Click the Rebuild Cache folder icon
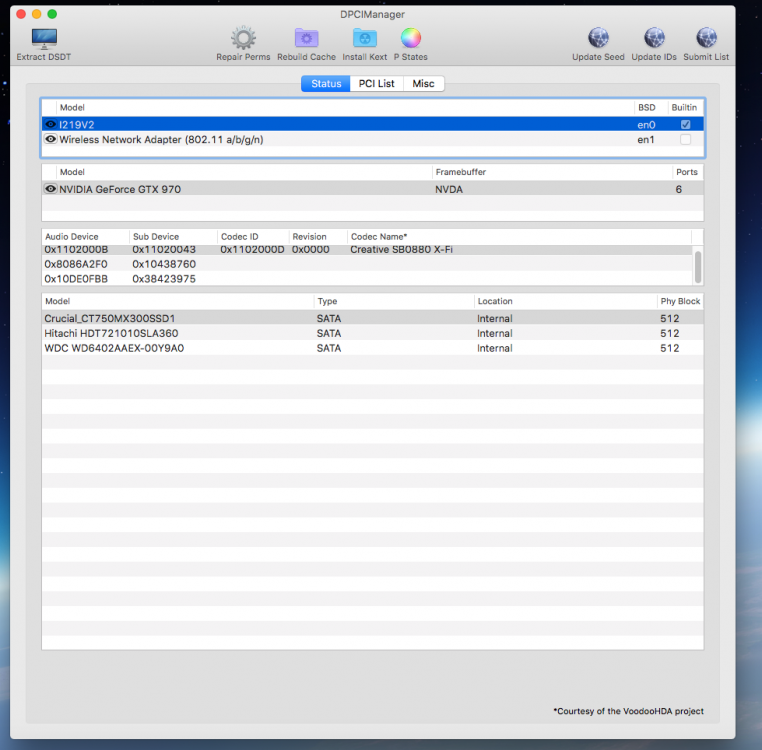The image size is (762, 750). pos(306,38)
